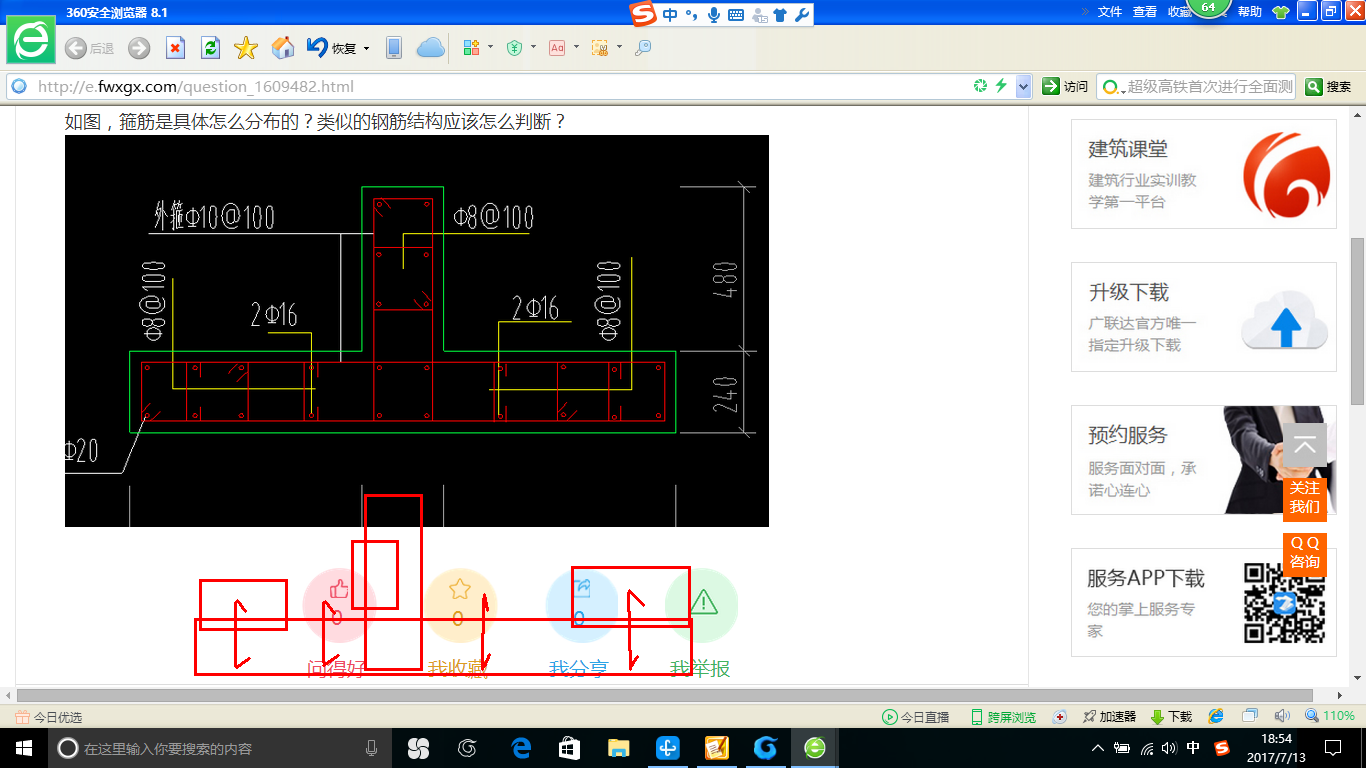Click the screenshot scissors icon
Screen dimensions: 1366x768
tap(601, 48)
